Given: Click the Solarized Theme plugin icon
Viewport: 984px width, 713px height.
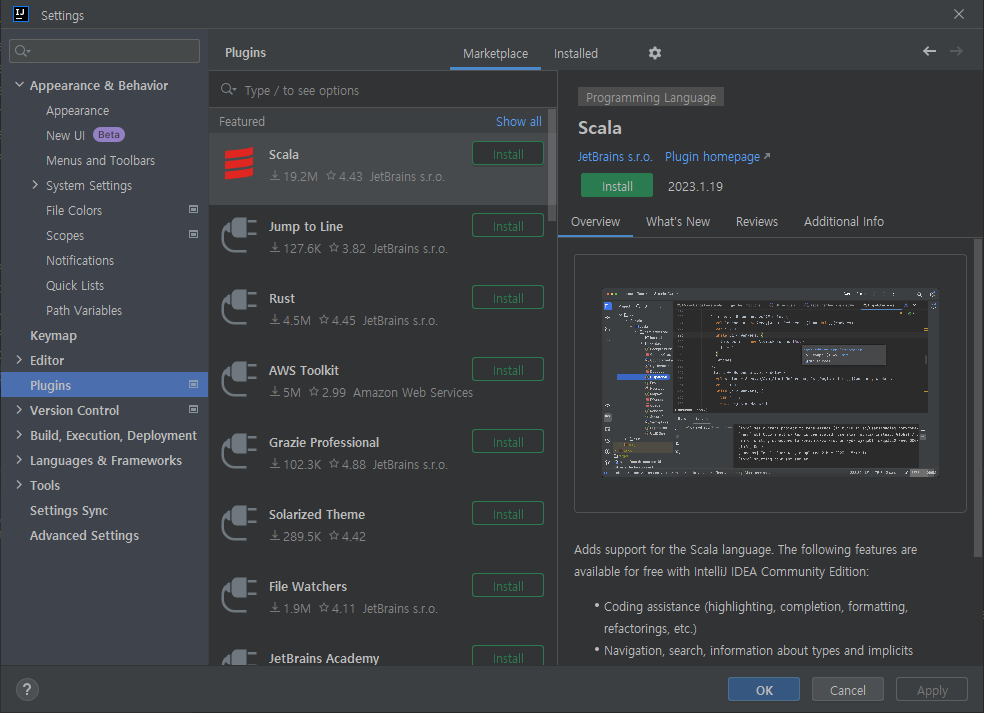Looking at the screenshot, I should (x=239, y=523).
